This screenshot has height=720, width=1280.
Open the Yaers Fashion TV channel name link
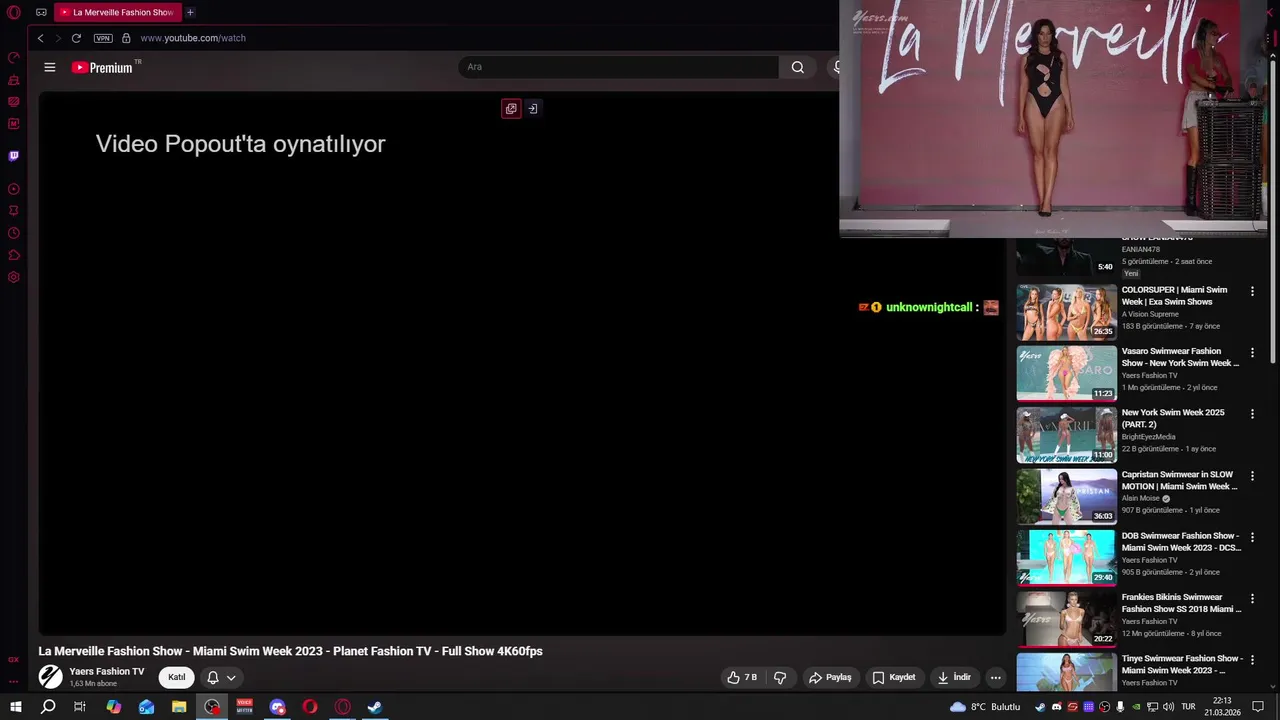(107, 672)
